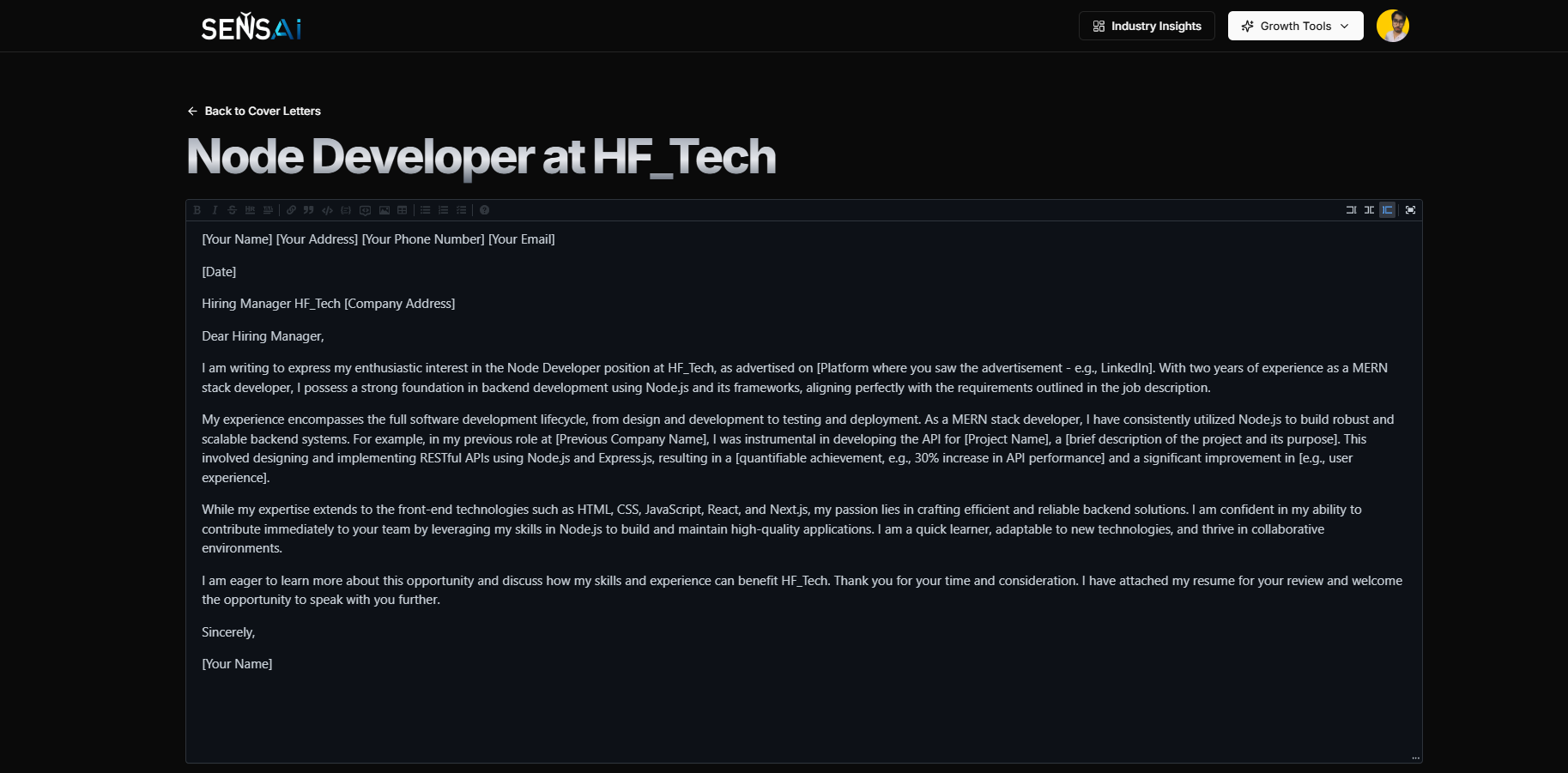Switch to live split-view mode
Screen dimensions: 1568x773
tap(1369, 210)
